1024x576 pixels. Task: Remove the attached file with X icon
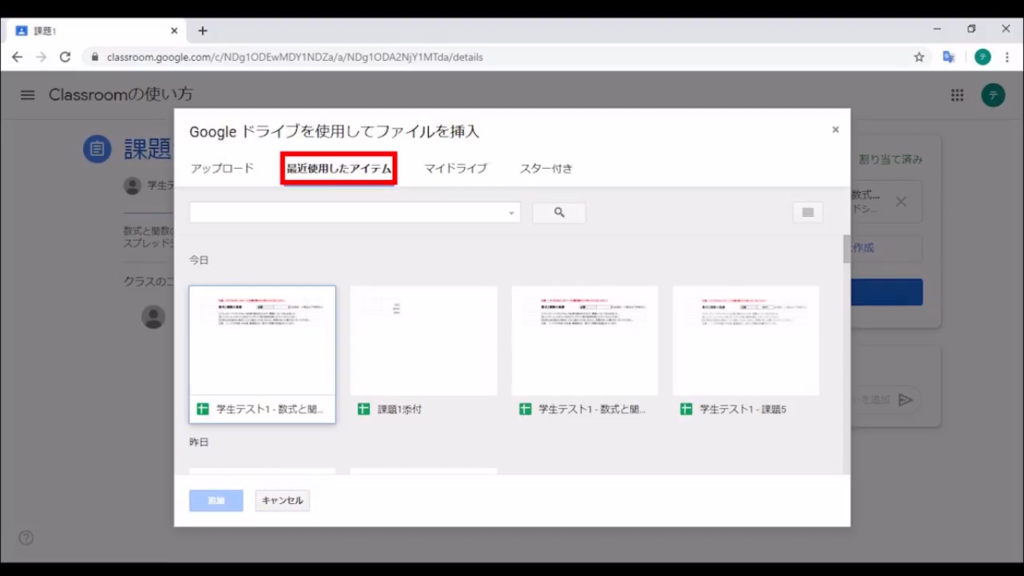[901, 201]
